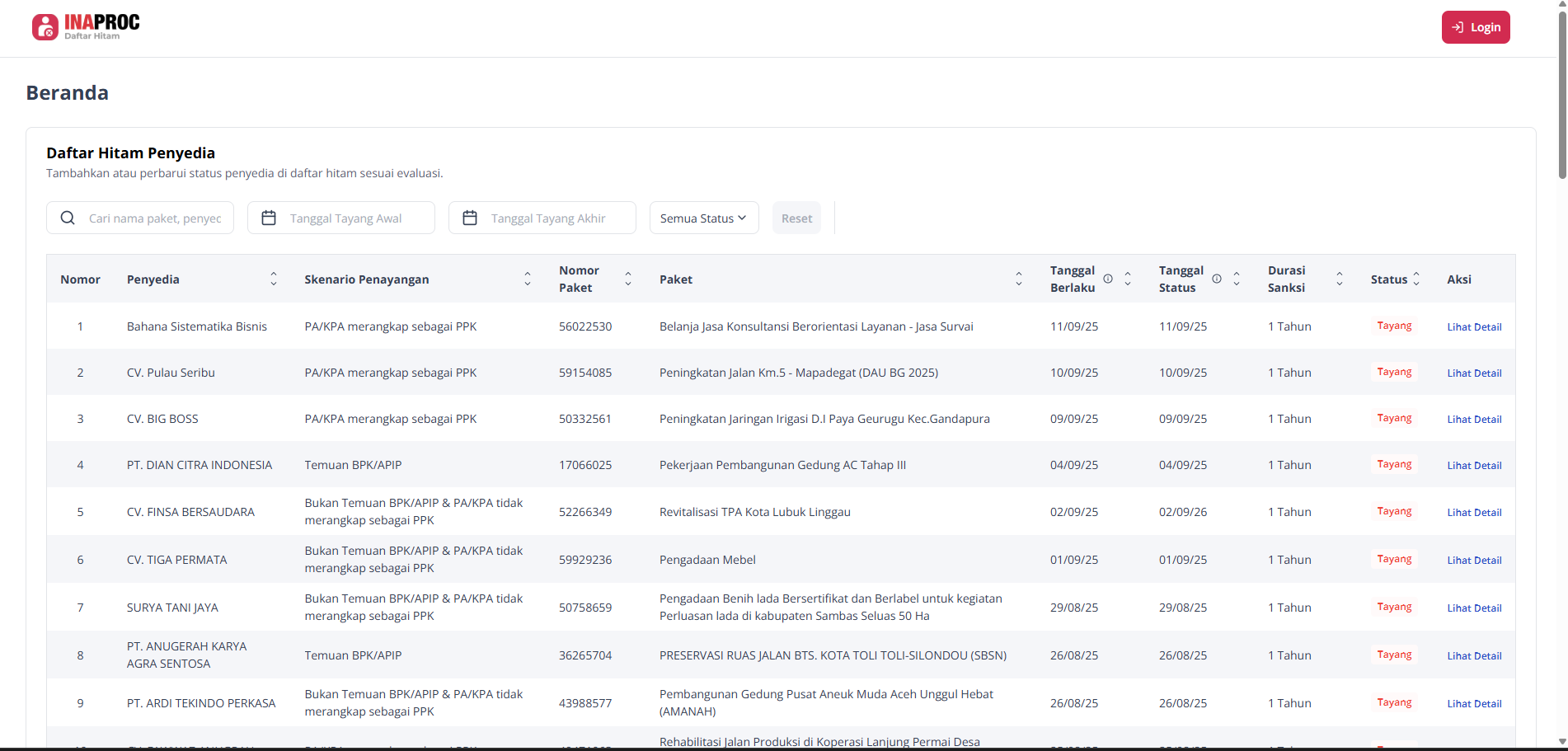Click calendar icon for Tanggal Tayang Akhir
The image size is (1568, 751).
click(470, 218)
